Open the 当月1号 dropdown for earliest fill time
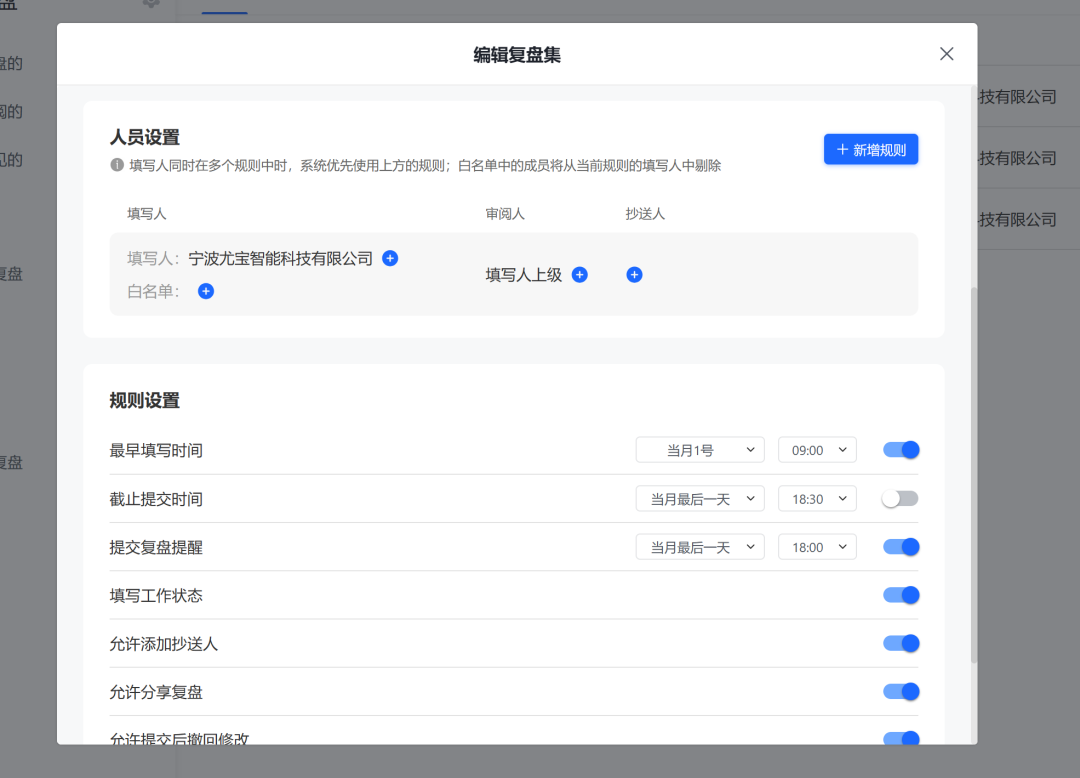Viewport: 1080px width, 778px height. [700, 449]
